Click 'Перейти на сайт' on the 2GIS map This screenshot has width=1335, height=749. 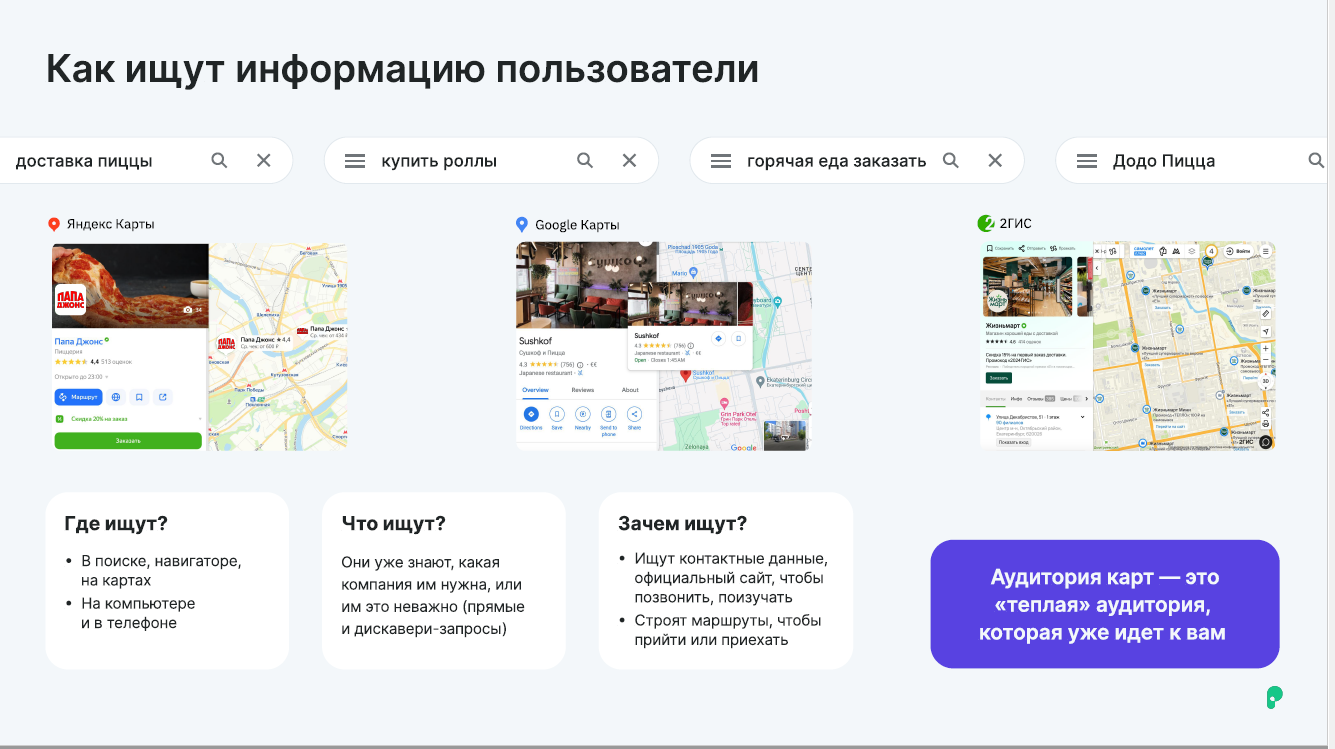click(1170, 427)
